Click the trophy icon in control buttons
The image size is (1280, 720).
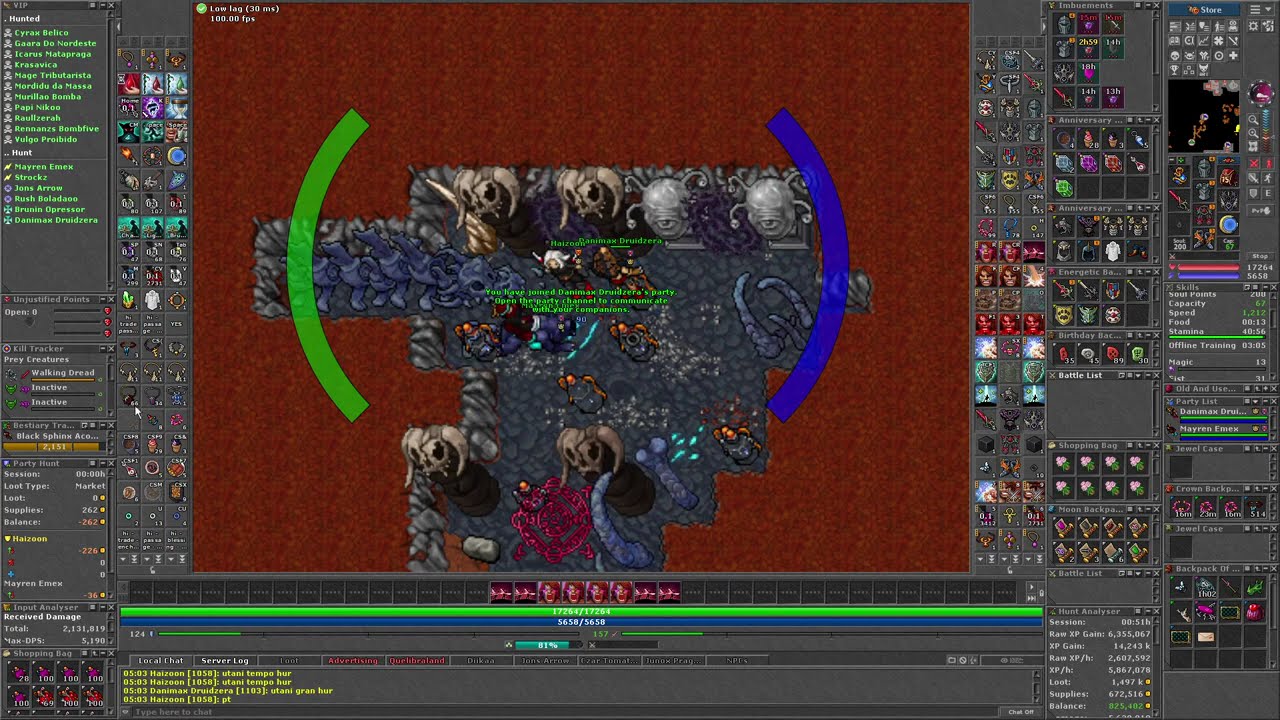tap(1175, 69)
